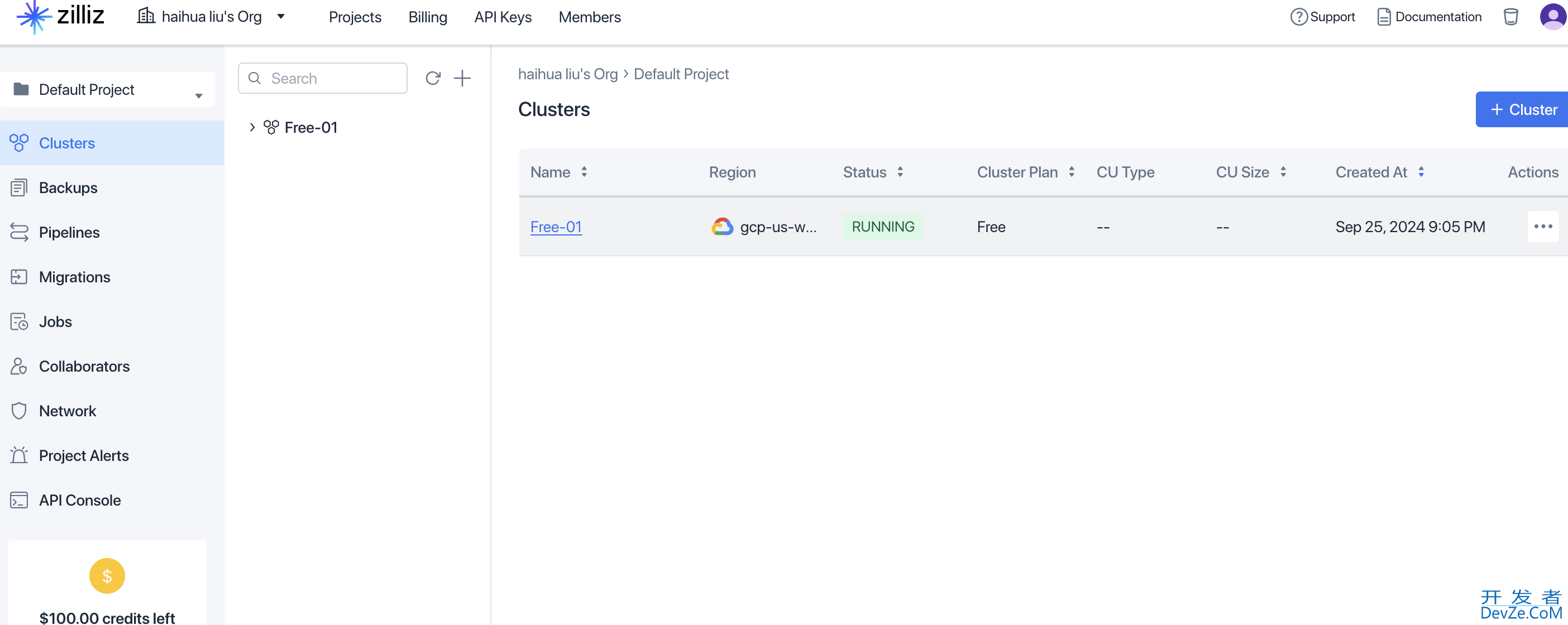Click the blue + Cluster button
The image size is (1568, 625).
[1521, 109]
